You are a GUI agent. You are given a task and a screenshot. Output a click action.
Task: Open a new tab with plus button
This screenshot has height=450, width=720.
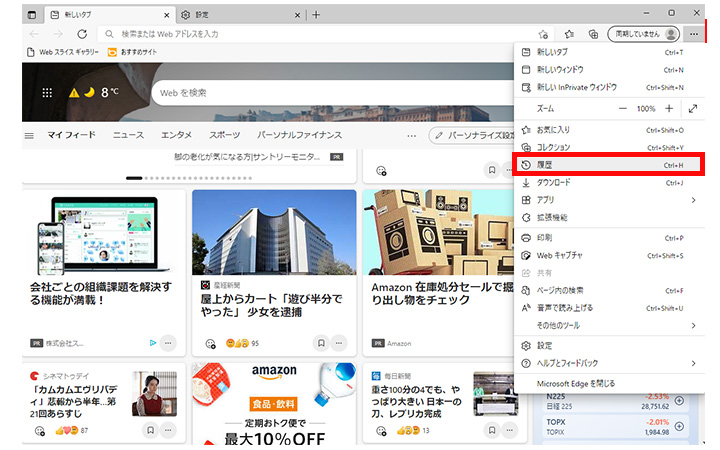tap(316, 15)
